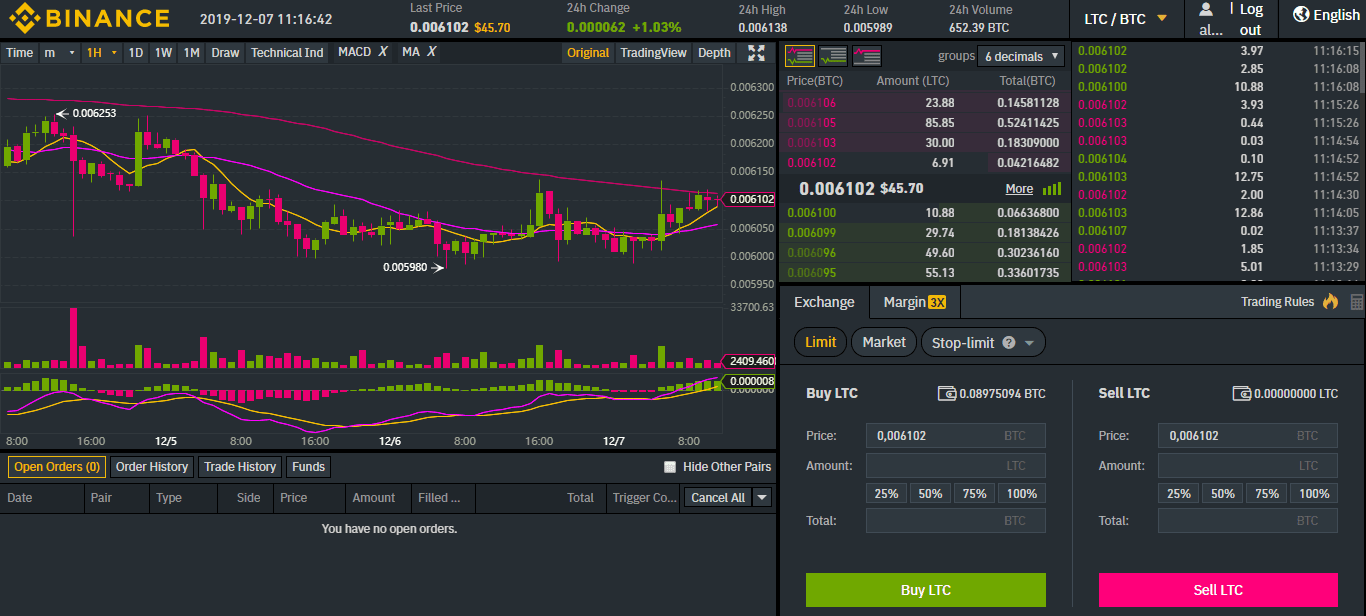This screenshot has width=1366, height=616.
Task: Click the Price column header in Open Orders
Action: click(x=294, y=497)
